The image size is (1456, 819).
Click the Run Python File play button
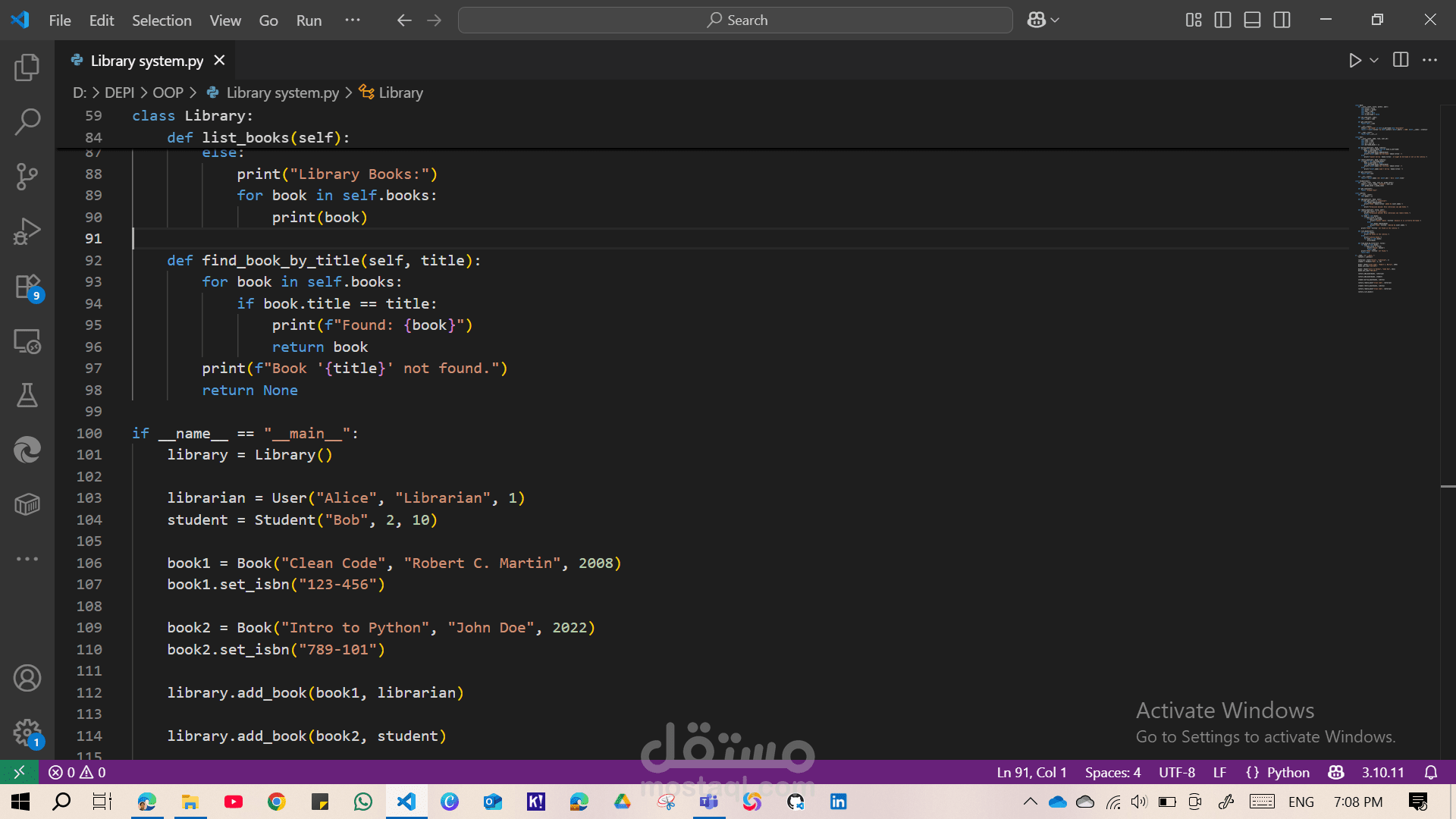click(x=1354, y=61)
